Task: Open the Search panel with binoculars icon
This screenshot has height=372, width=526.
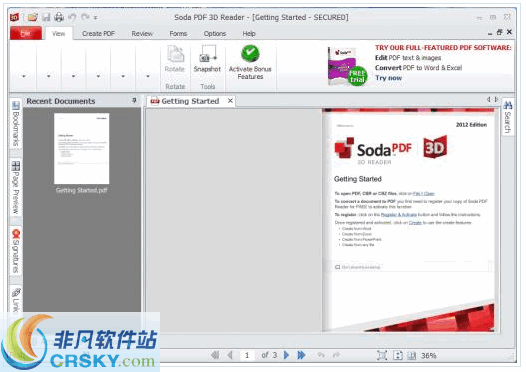Action: [508, 117]
